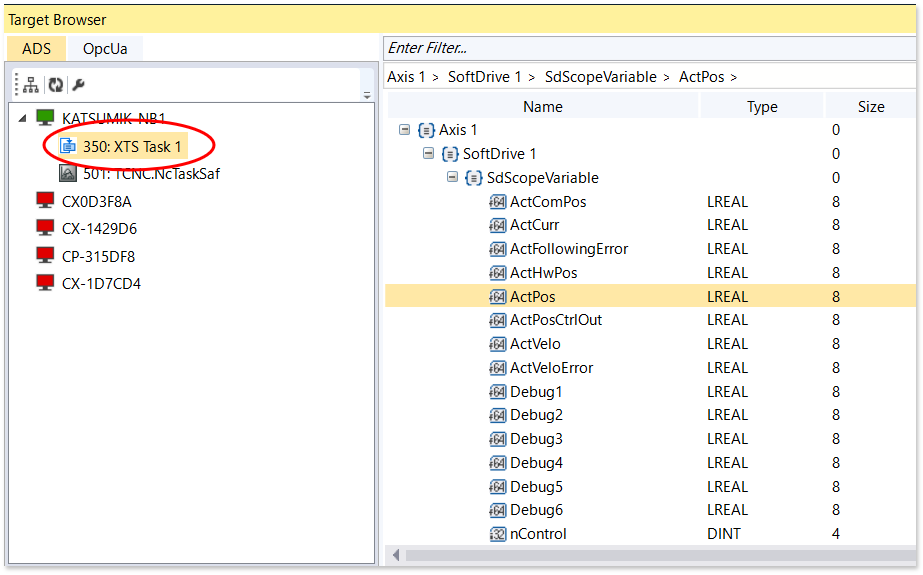
Task: Click Axis 1 in the breadcrumb
Action: click(406, 77)
